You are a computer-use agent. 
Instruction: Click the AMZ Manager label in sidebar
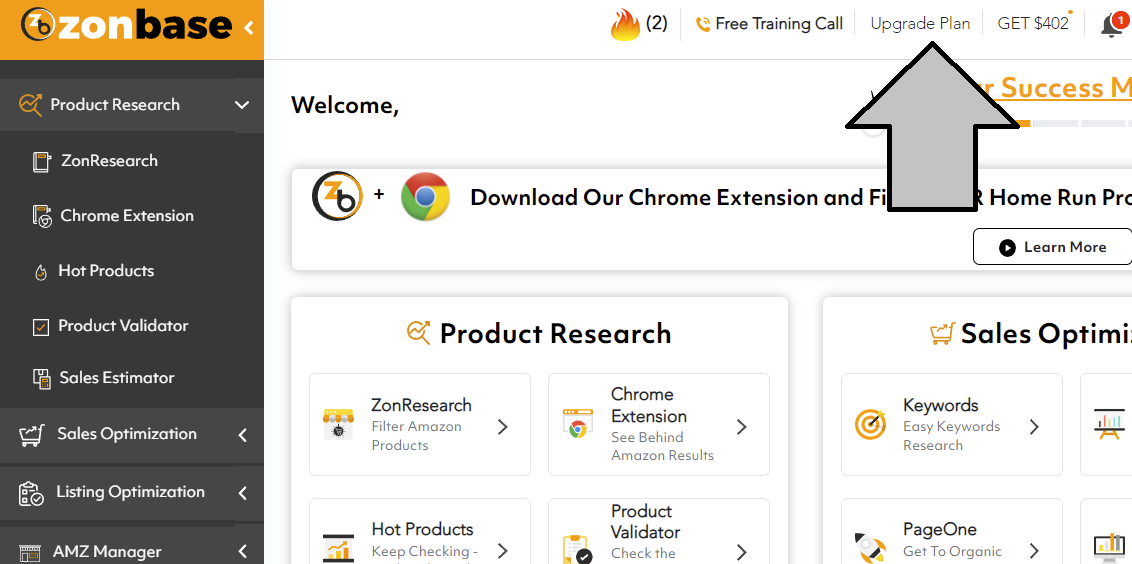tap(107, 552)
